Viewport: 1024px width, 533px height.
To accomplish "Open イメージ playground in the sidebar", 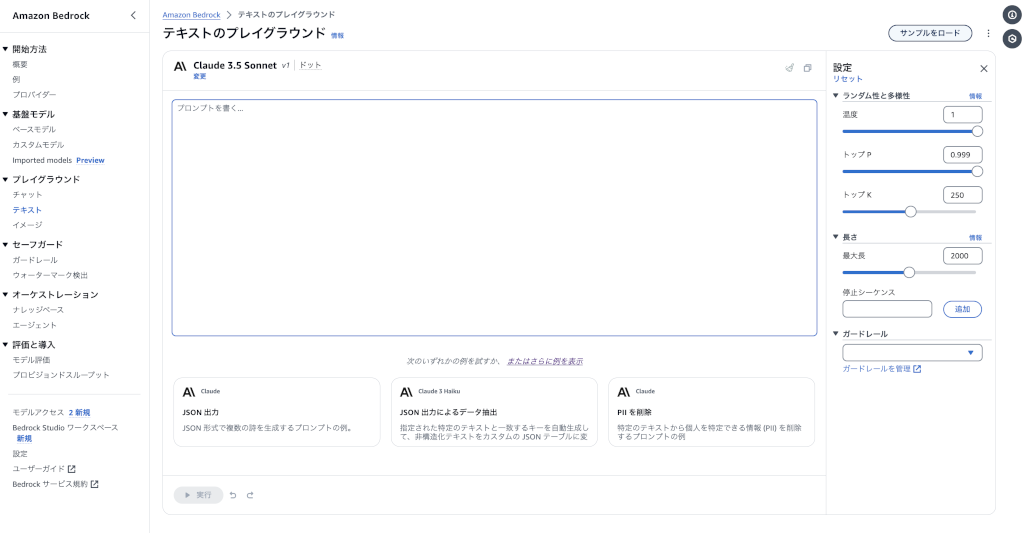I will click(x=27, y=225).
